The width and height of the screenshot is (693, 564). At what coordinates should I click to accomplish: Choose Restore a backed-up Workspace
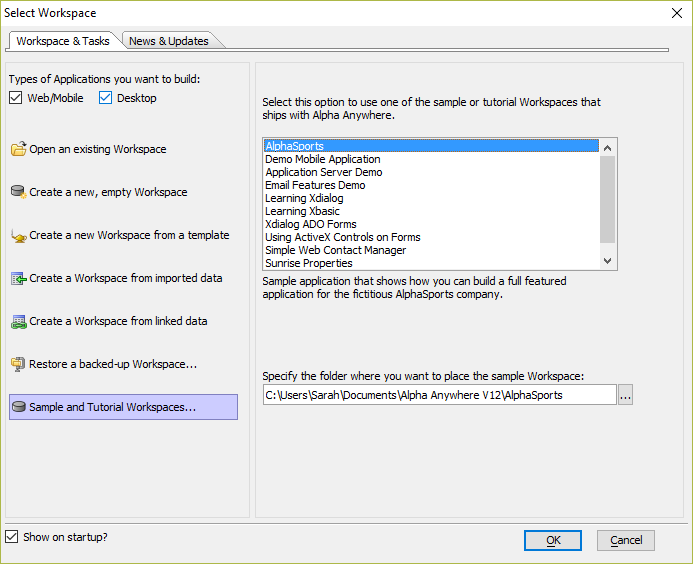pyautogui.click(x=113, y=364)
